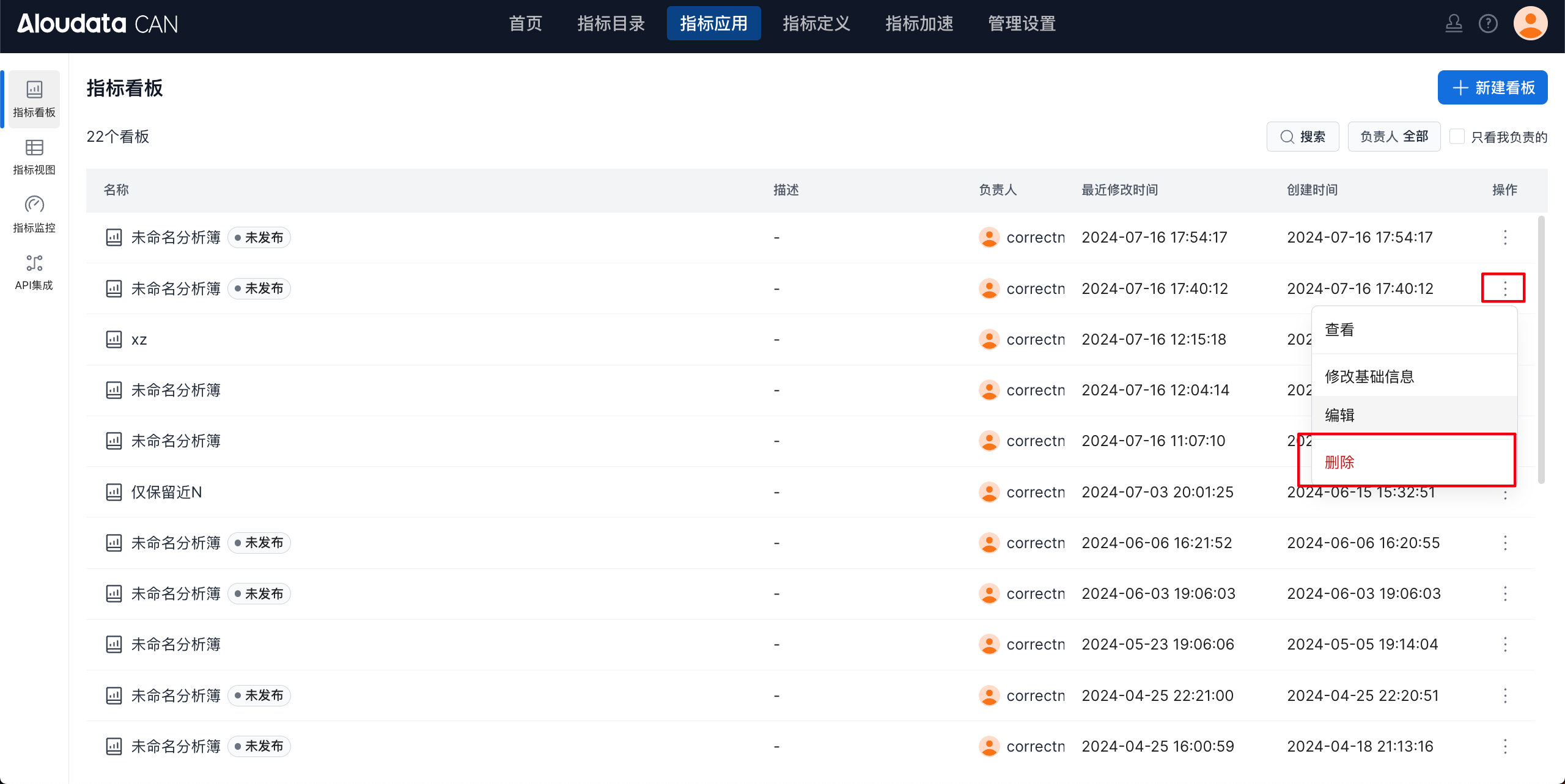Click the vertical scrollbar of the table

tap(1541, 348)
